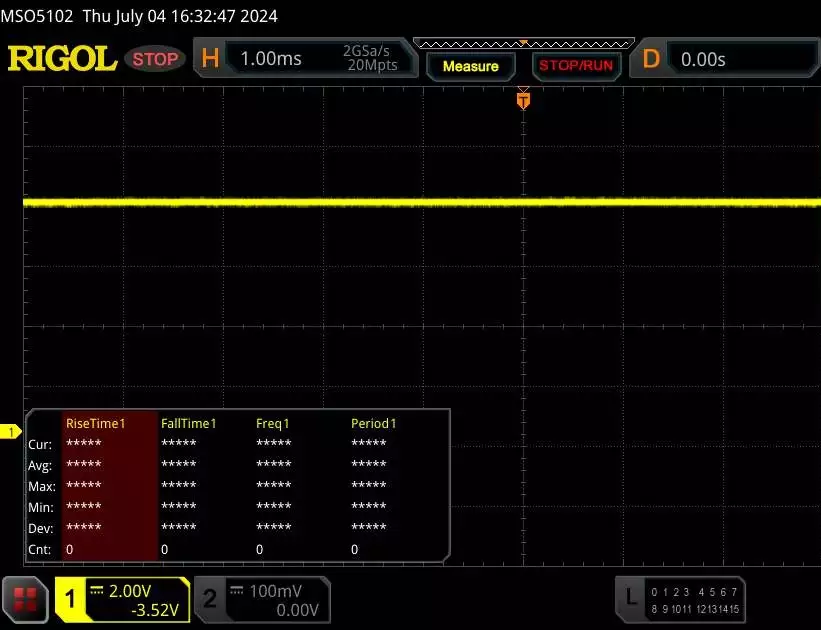This screenshot has width=821, height=630.
Task: Click the date and time header text
Action: [180, 16]
